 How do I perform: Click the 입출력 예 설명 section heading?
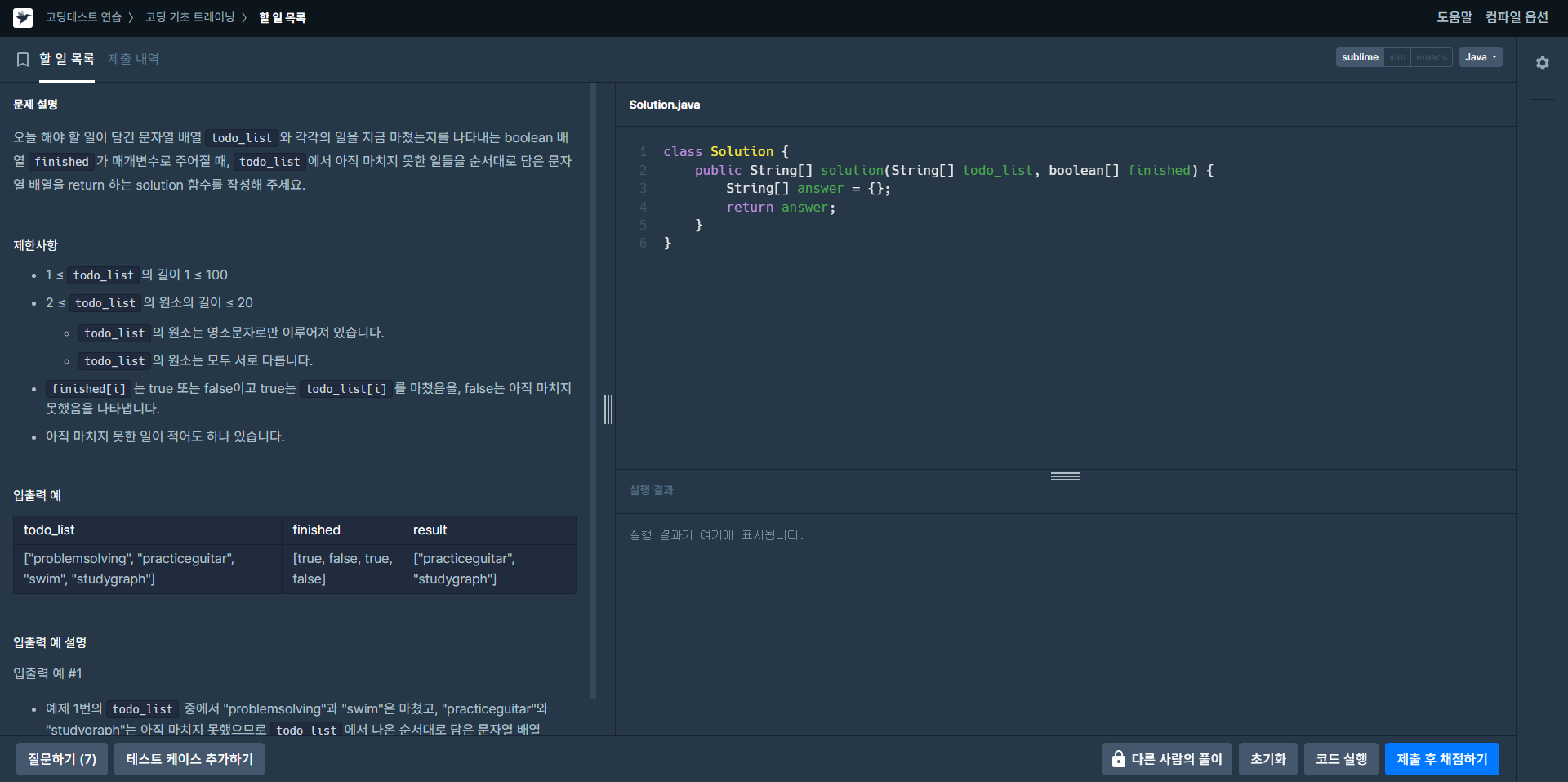click(x=50, y=642)
